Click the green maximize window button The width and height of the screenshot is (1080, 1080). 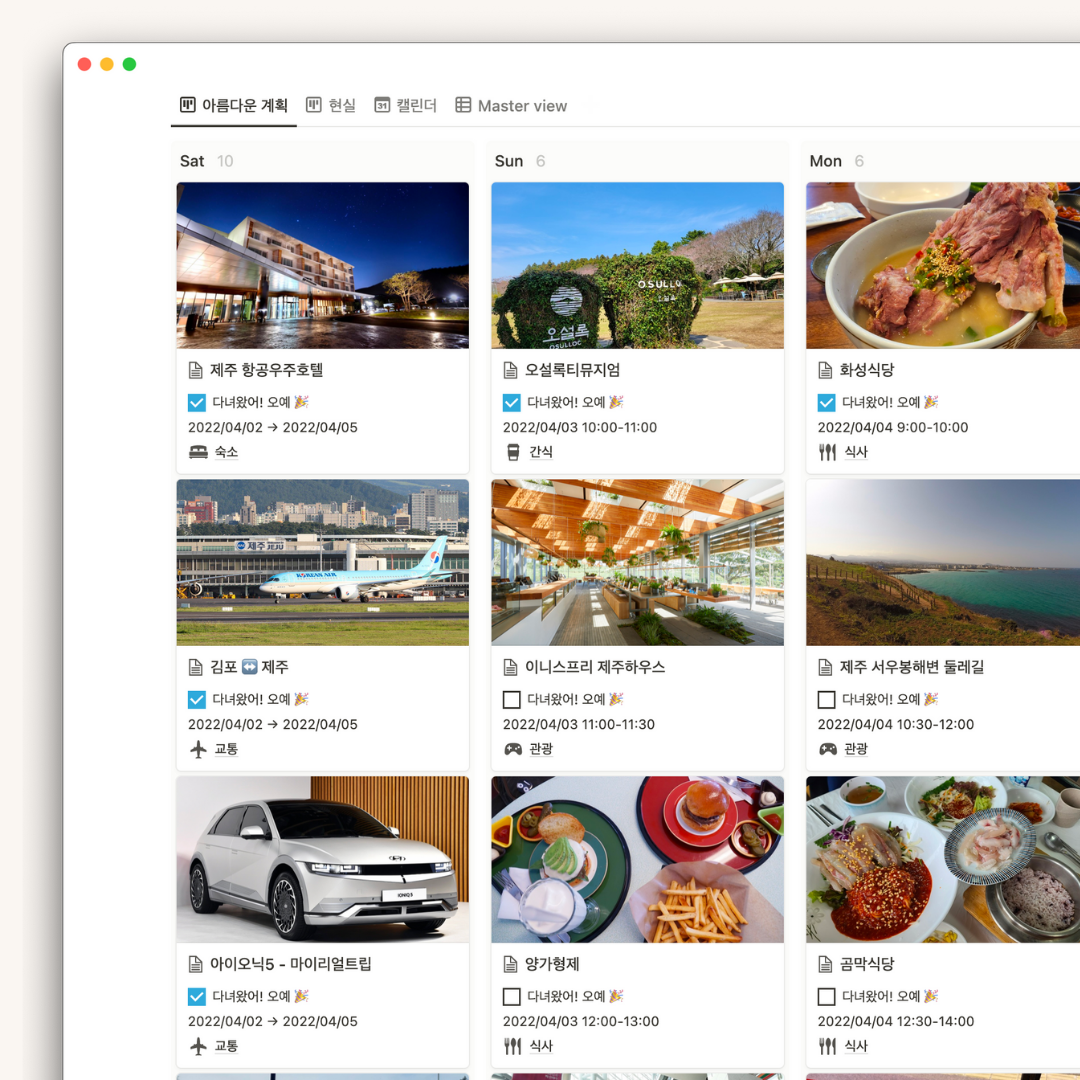(129, 64)
